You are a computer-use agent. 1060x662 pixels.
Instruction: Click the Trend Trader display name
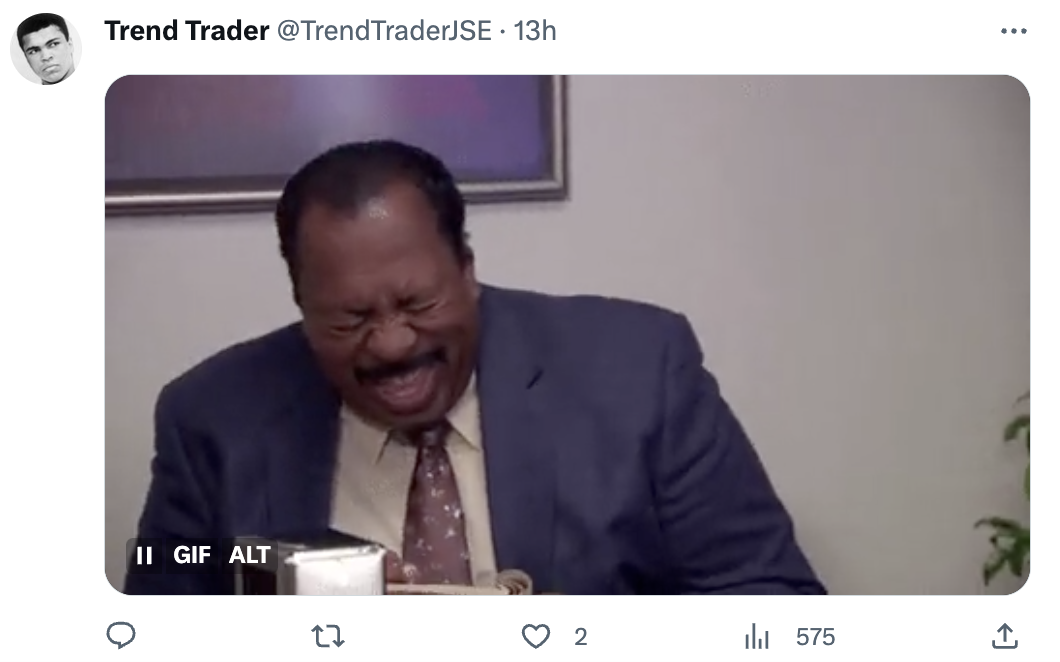[187, 31]
